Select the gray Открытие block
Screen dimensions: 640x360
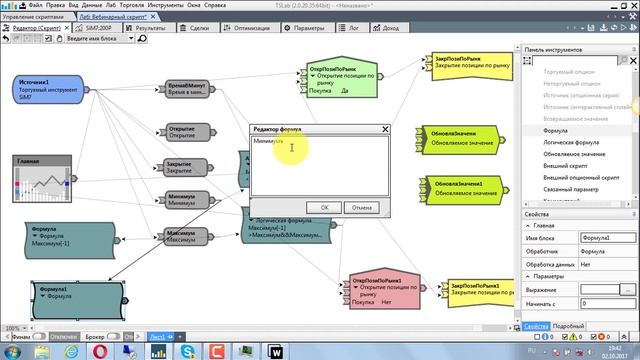click(x=188, y=132)
